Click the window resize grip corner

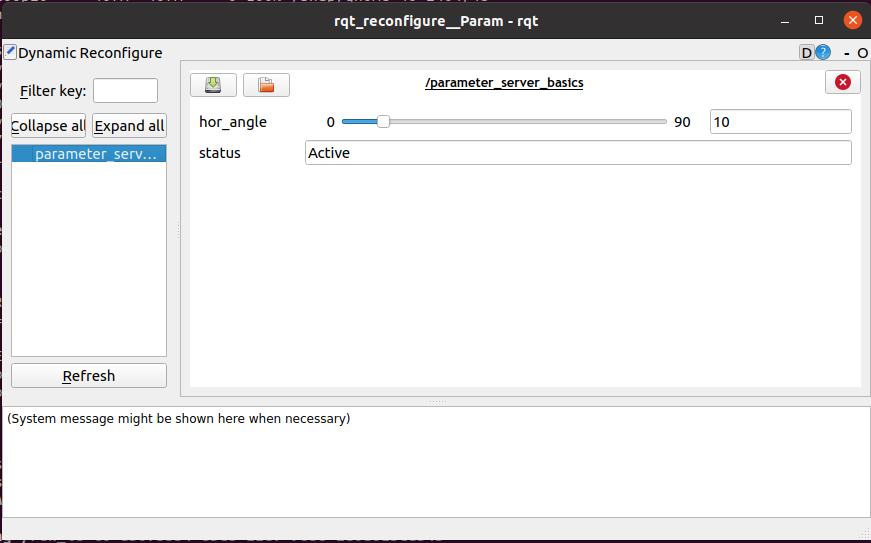[x=864, y=534]
